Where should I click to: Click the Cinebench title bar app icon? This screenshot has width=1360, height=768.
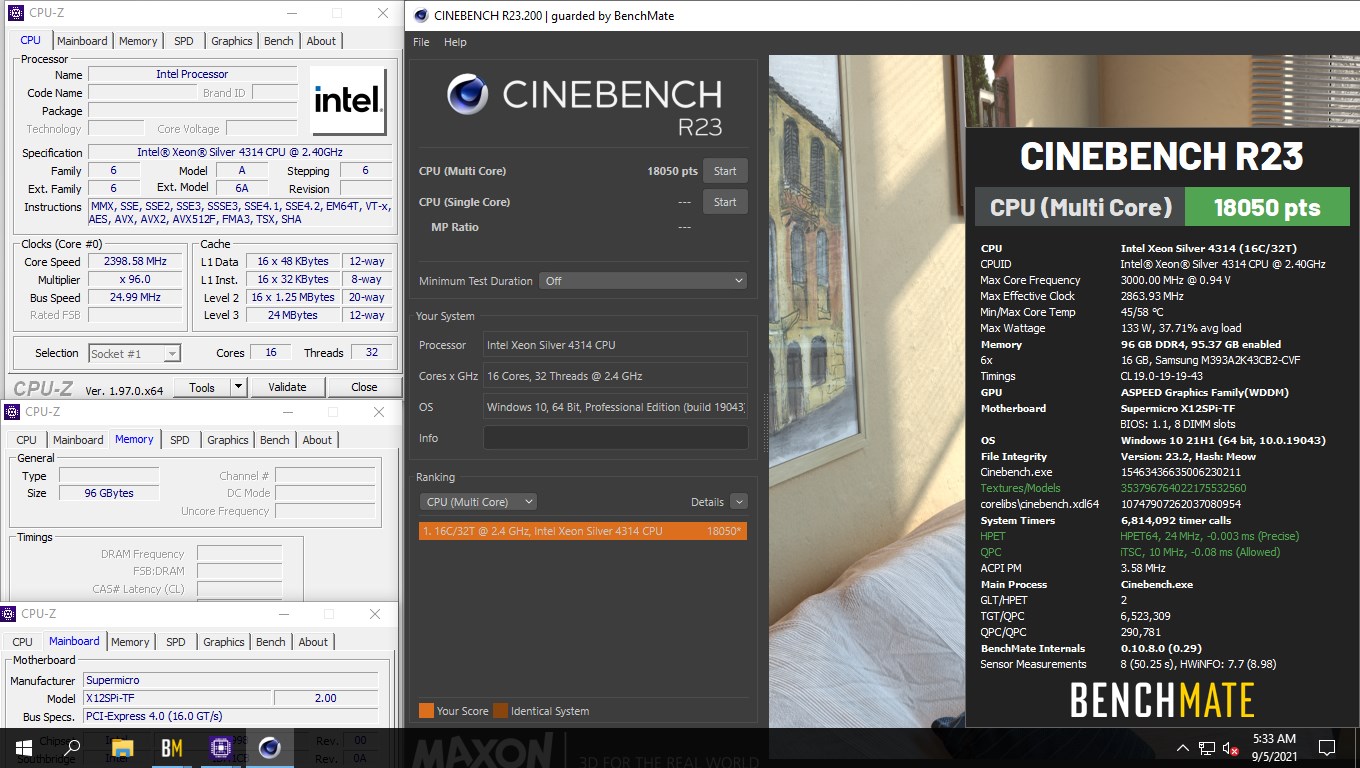click(x=421, y=15)
